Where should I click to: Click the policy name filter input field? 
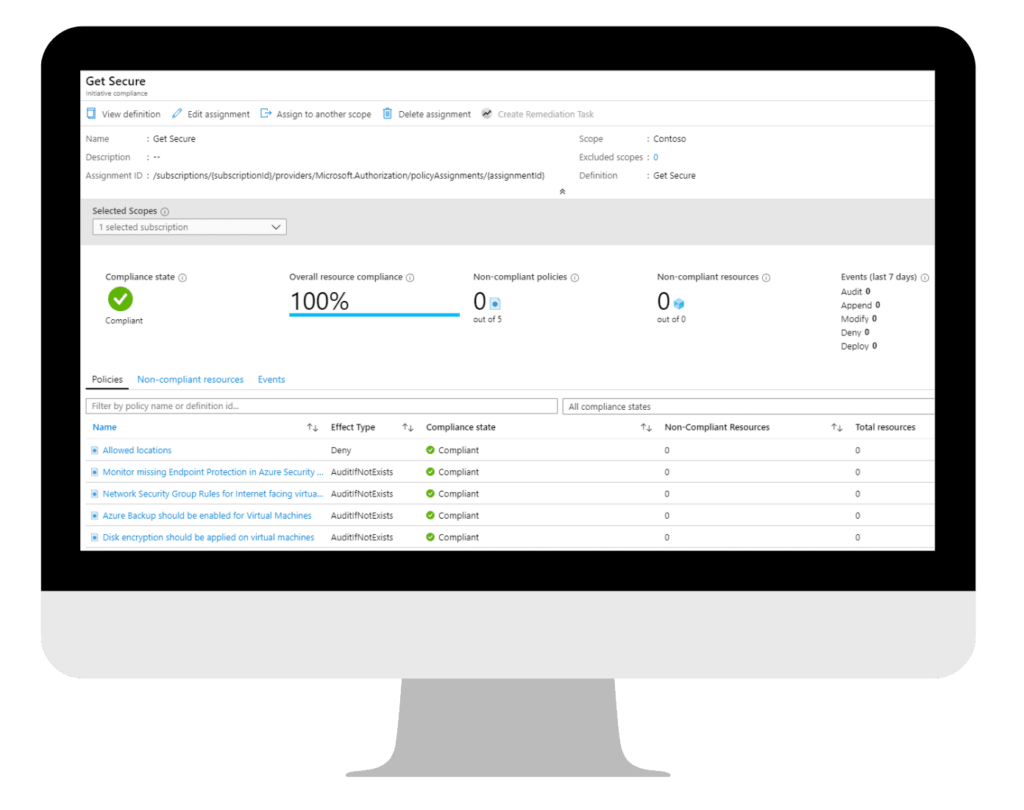coord(320,406)
